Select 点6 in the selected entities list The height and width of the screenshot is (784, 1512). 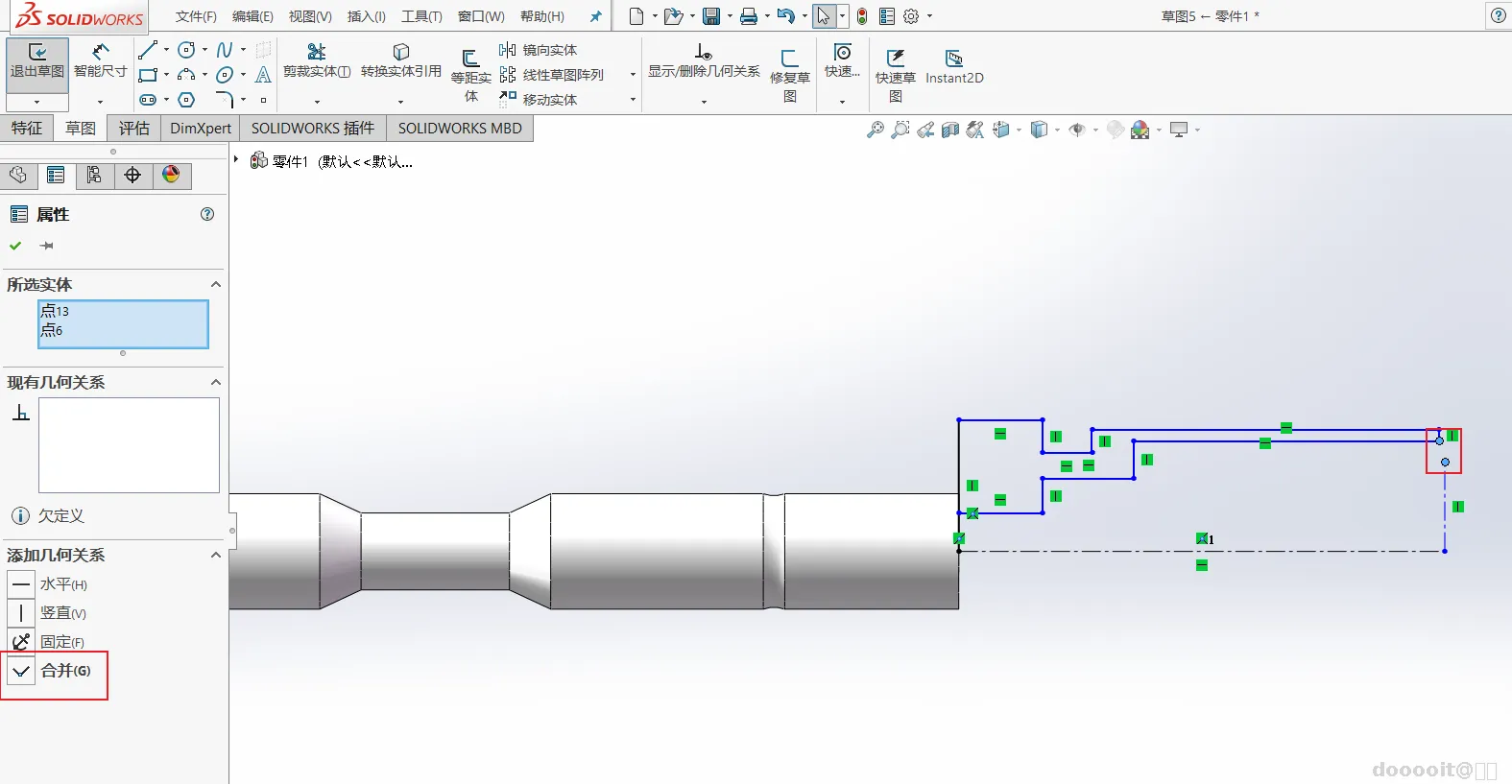point(52,330)
